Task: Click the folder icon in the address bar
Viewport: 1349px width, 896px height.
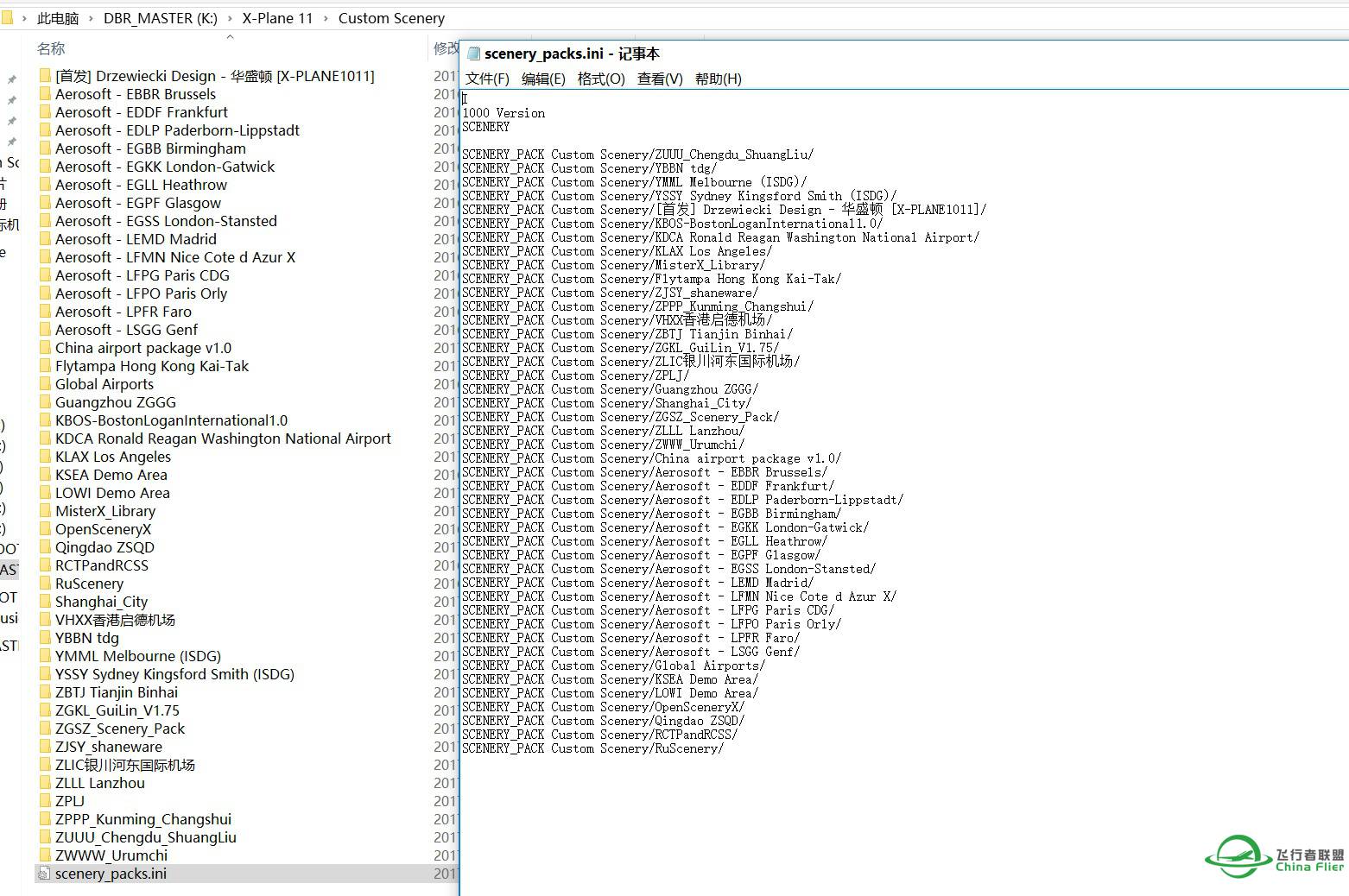Action: coord(7,17)
